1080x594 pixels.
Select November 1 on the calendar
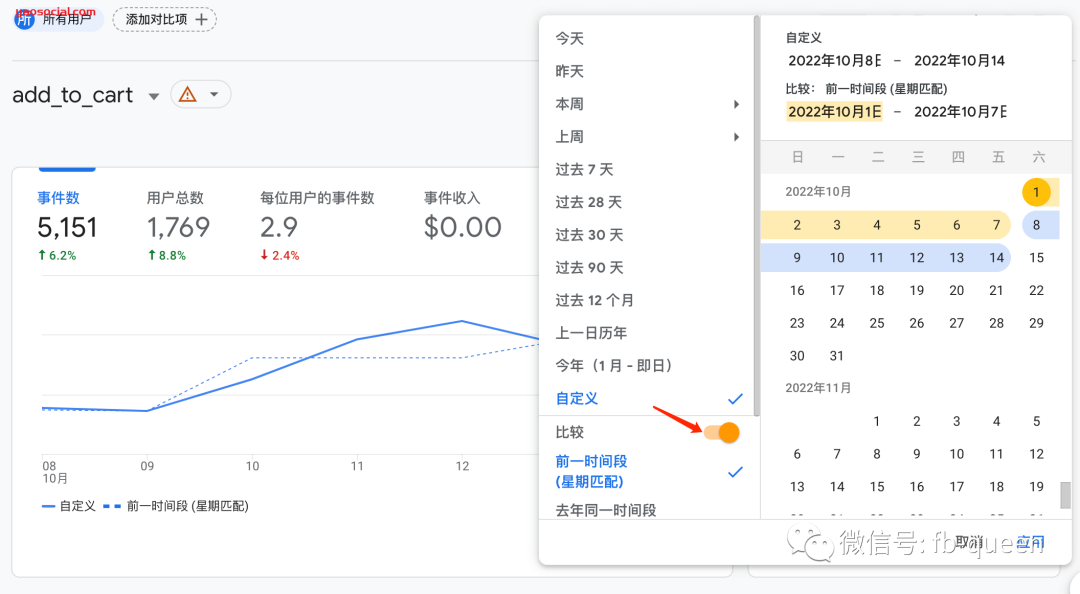876,421
